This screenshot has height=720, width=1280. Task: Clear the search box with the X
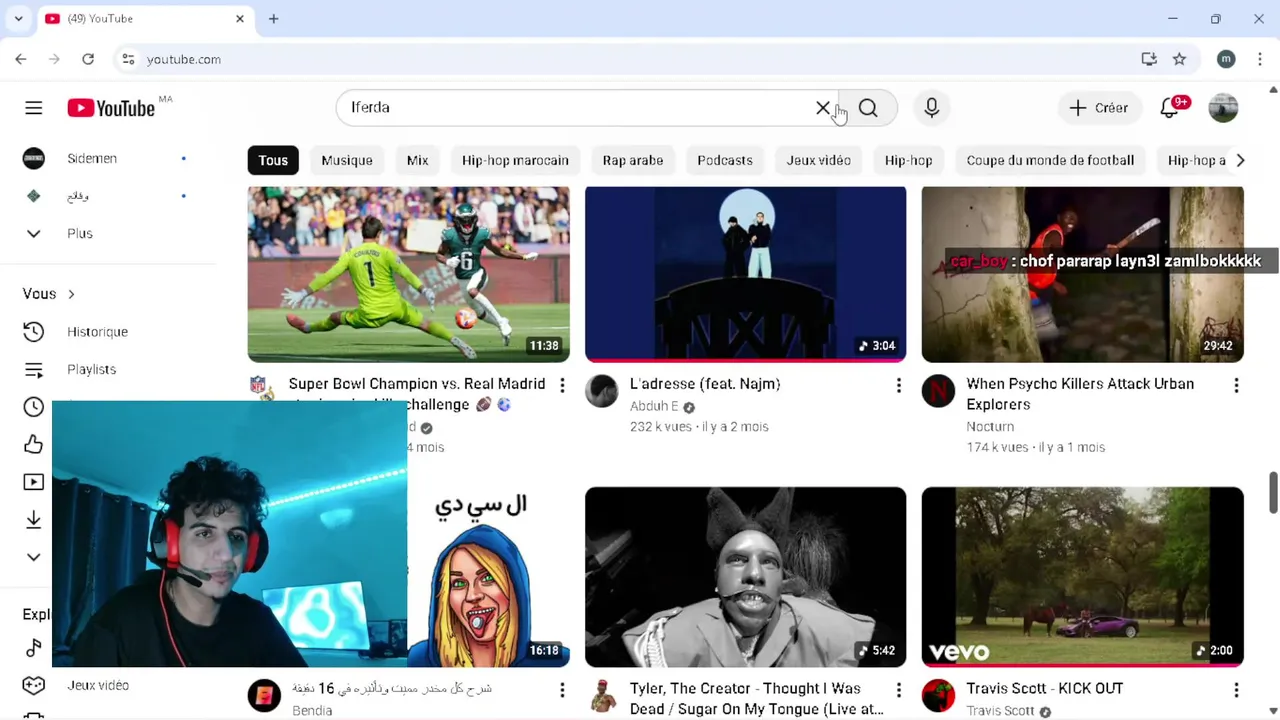(823, 108)
